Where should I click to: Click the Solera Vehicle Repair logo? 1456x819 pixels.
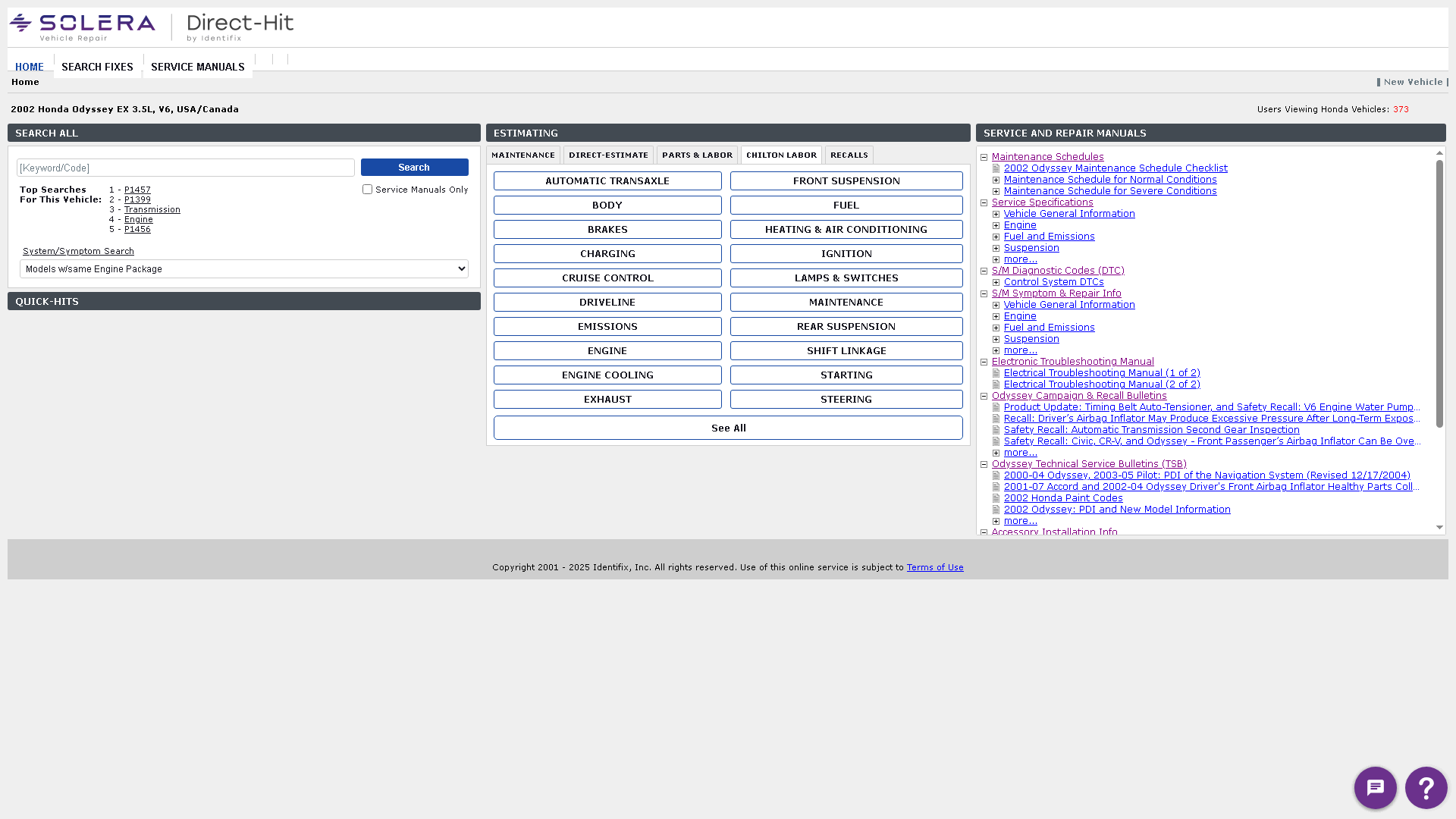pyautogui.click(x=82, y=25)
